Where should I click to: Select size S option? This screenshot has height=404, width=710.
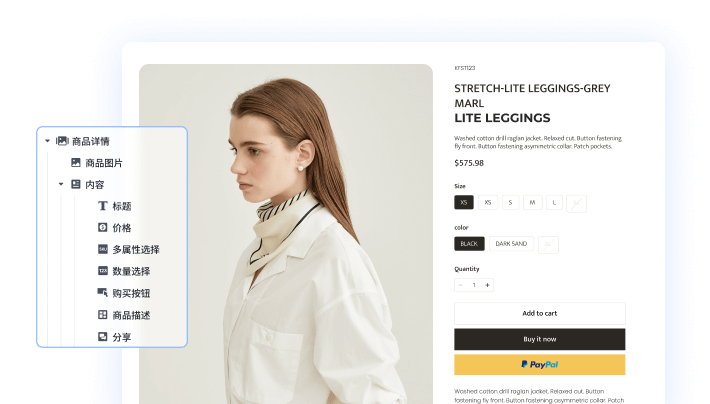click(510, 202)
